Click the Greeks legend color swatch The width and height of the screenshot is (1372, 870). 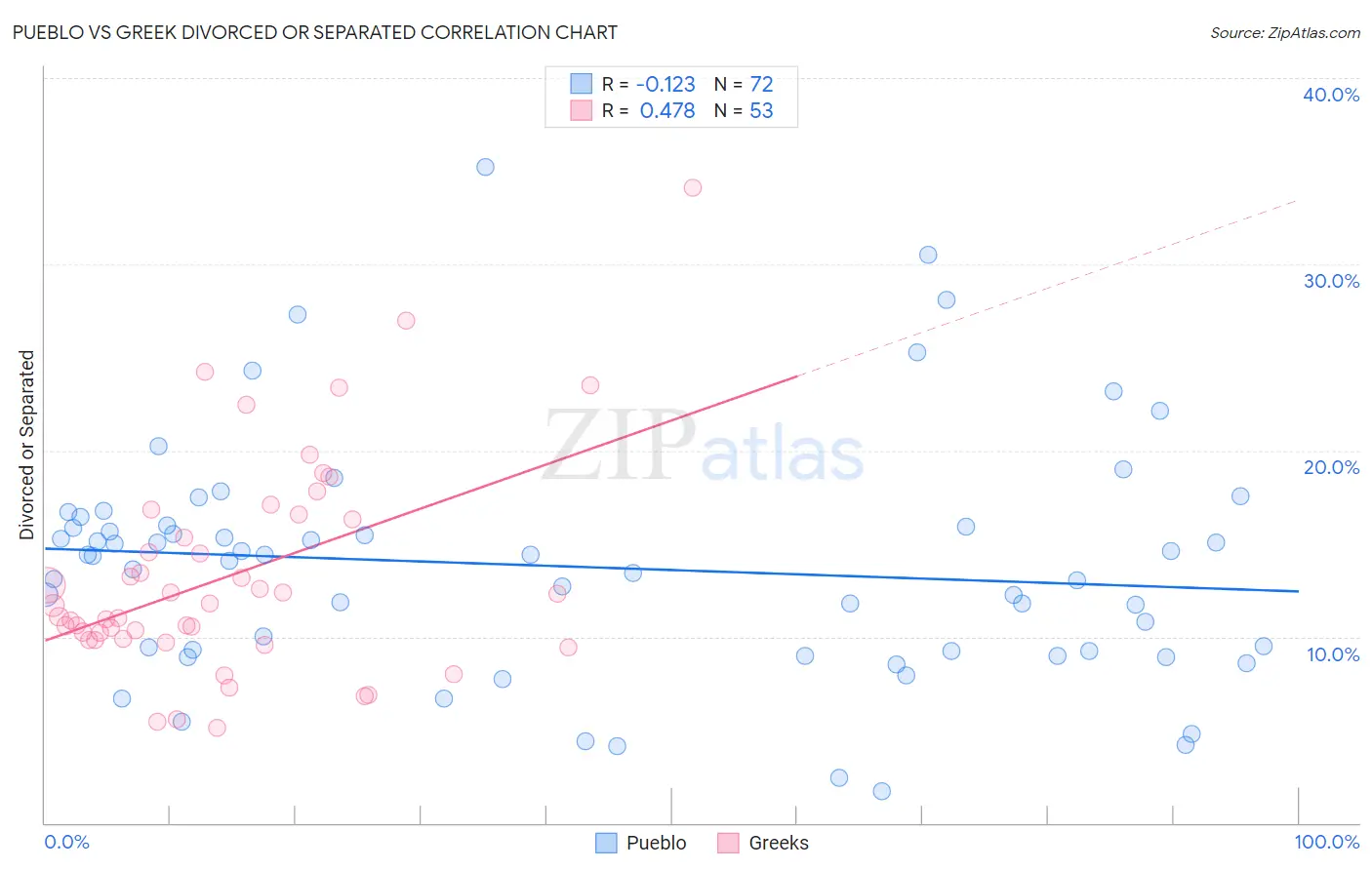(x=728, y=843)
